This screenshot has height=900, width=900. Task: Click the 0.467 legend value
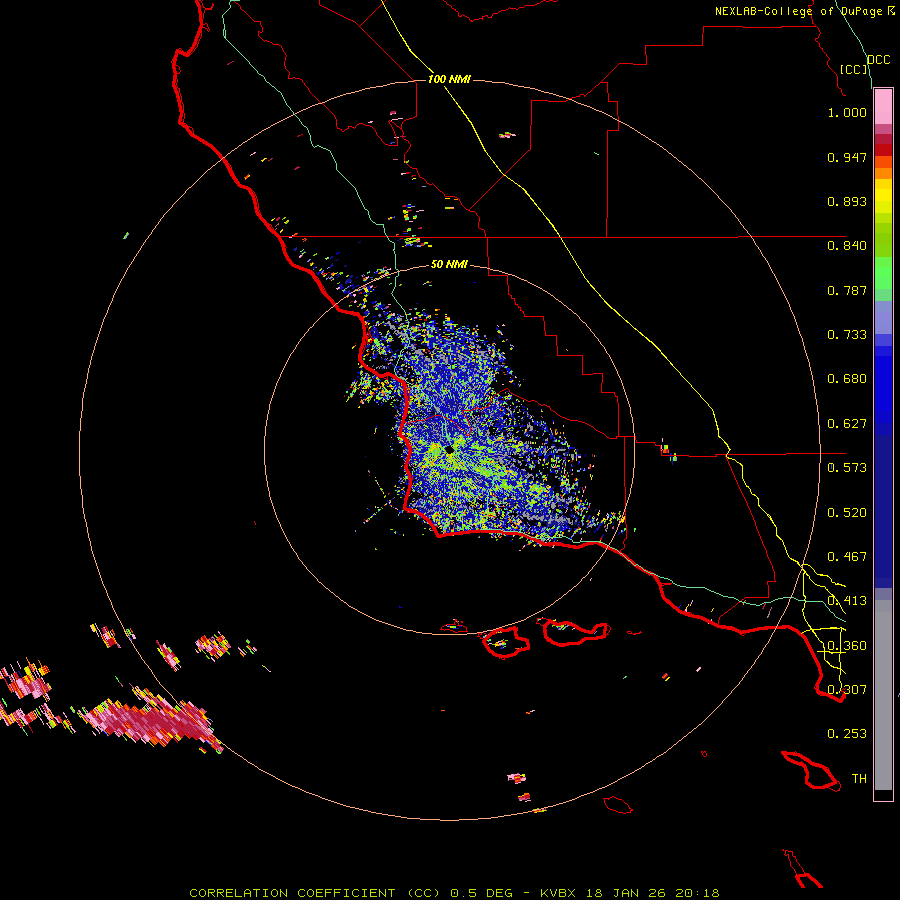(x=847, y=557)
